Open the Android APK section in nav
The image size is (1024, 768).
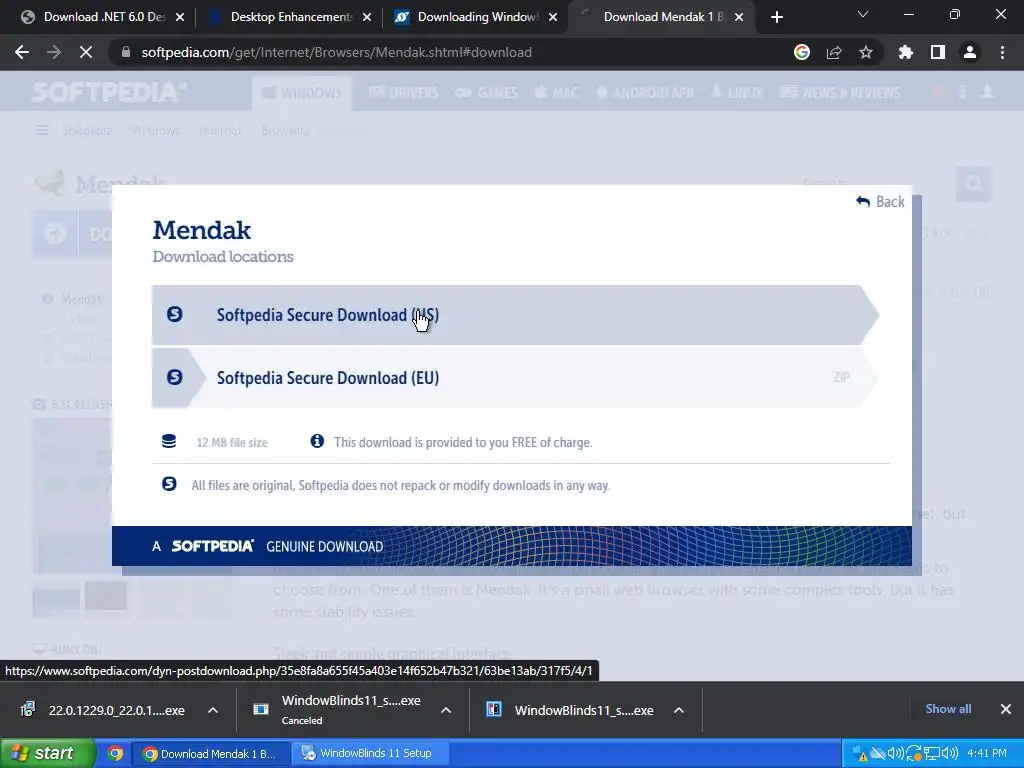point(645,93)
